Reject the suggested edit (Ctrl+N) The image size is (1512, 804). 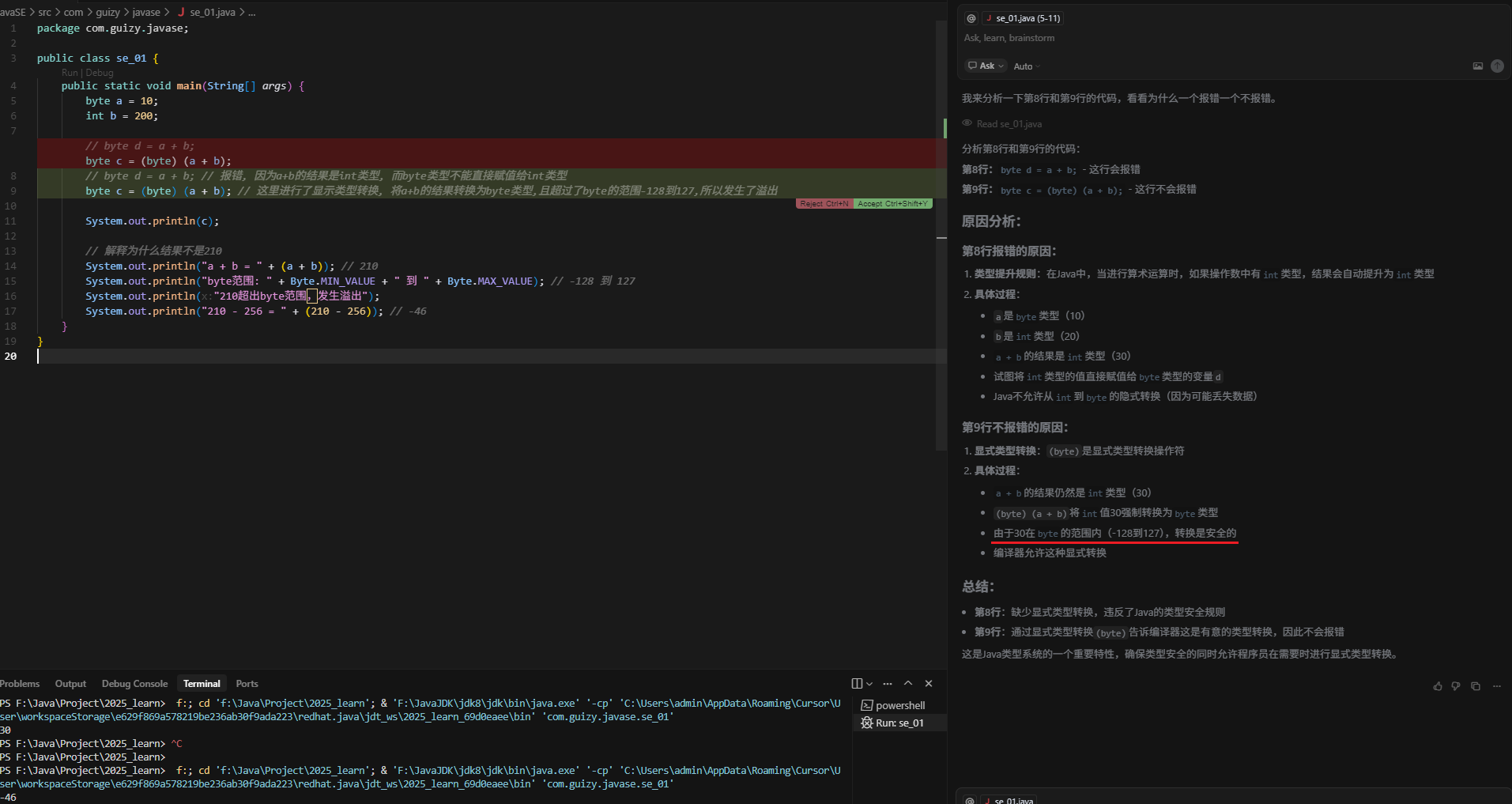point(824,204)
